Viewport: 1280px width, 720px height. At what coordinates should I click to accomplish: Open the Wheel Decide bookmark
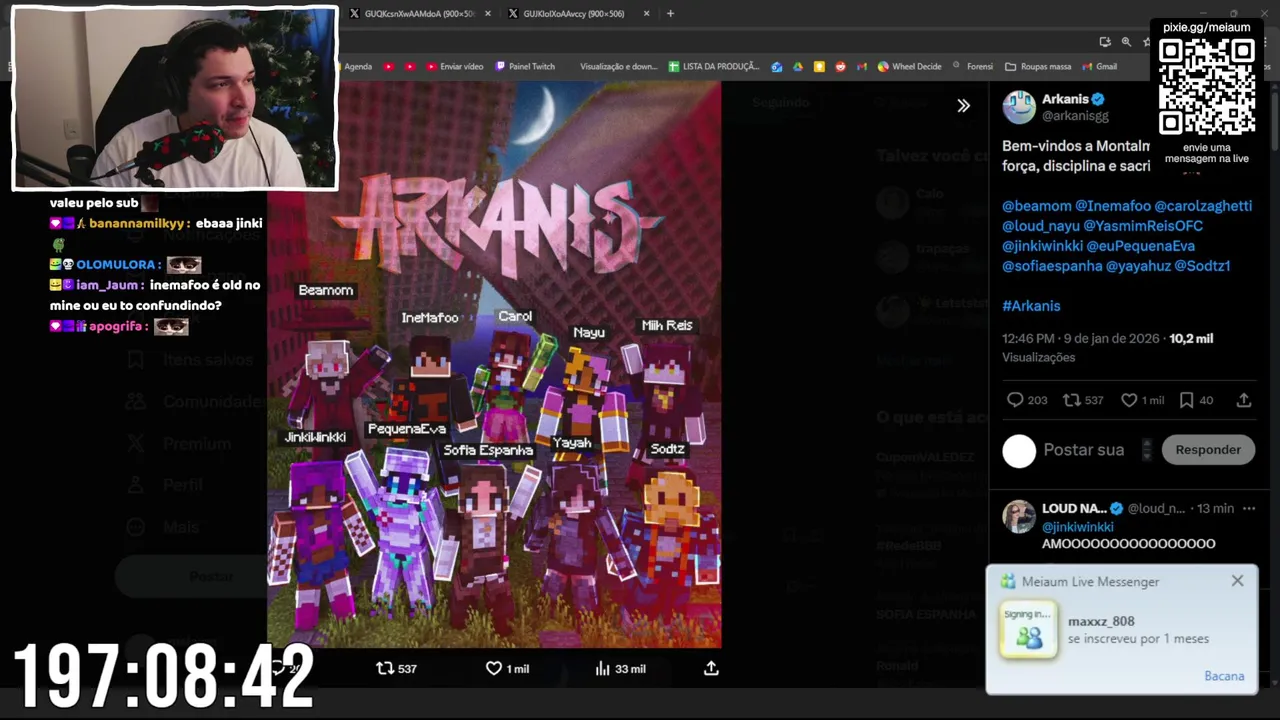click(909, 67)
